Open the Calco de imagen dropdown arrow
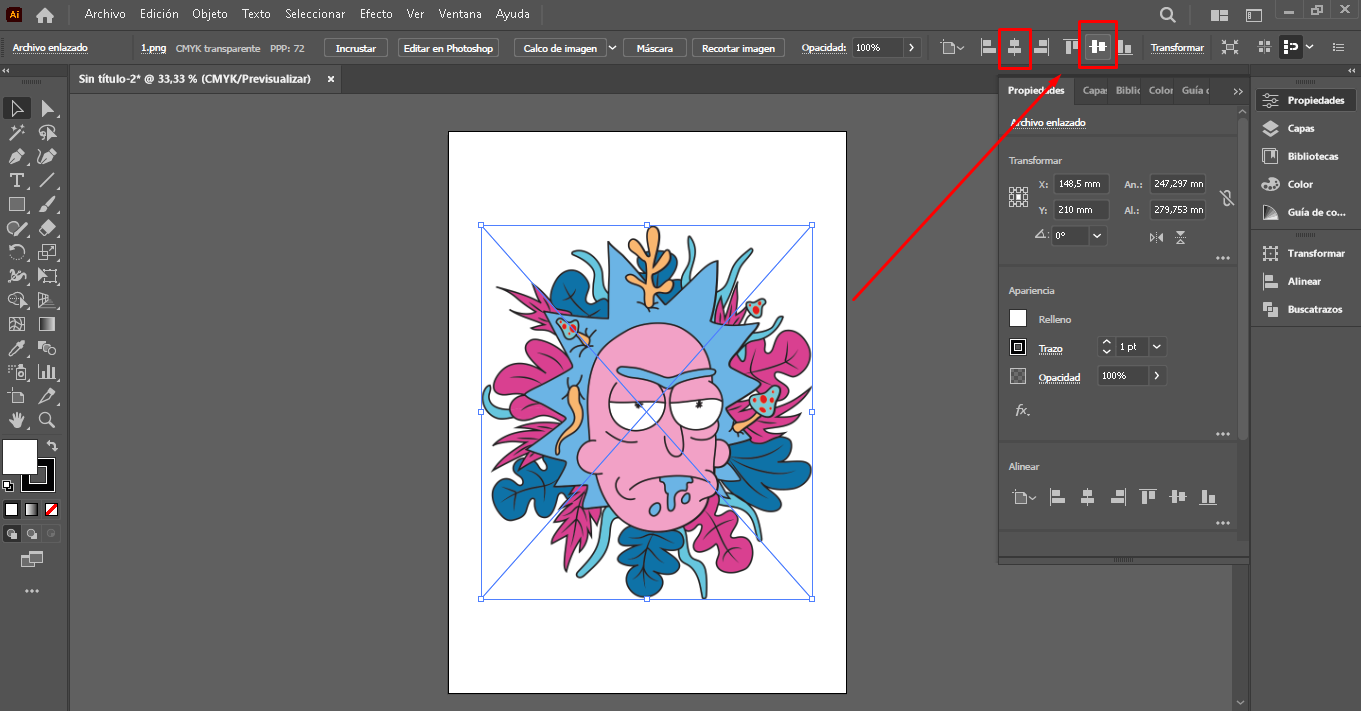The width and height of the screenshot is (1361, 711). click(x=612, y=48)
